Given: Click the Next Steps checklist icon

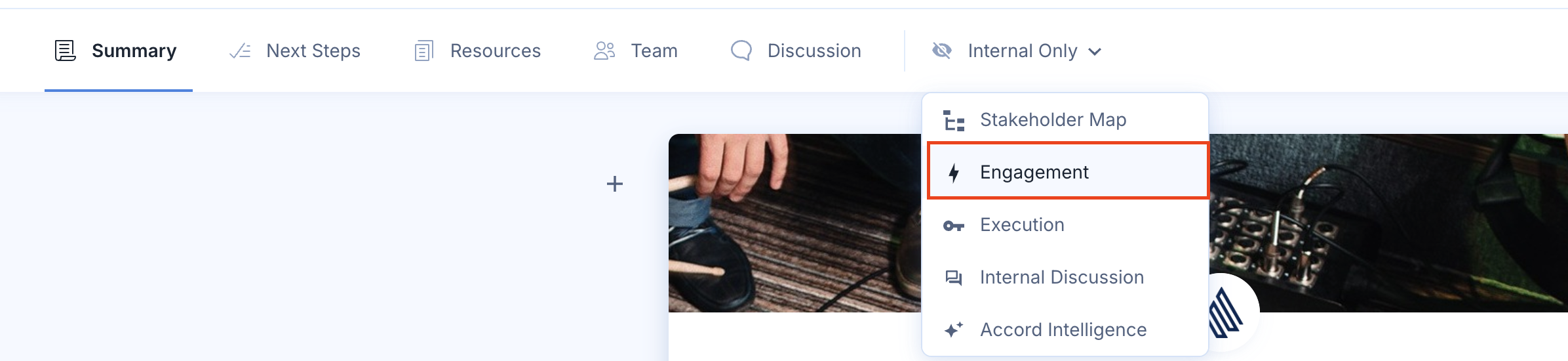Looking at the screenshot, I should 240,51.
